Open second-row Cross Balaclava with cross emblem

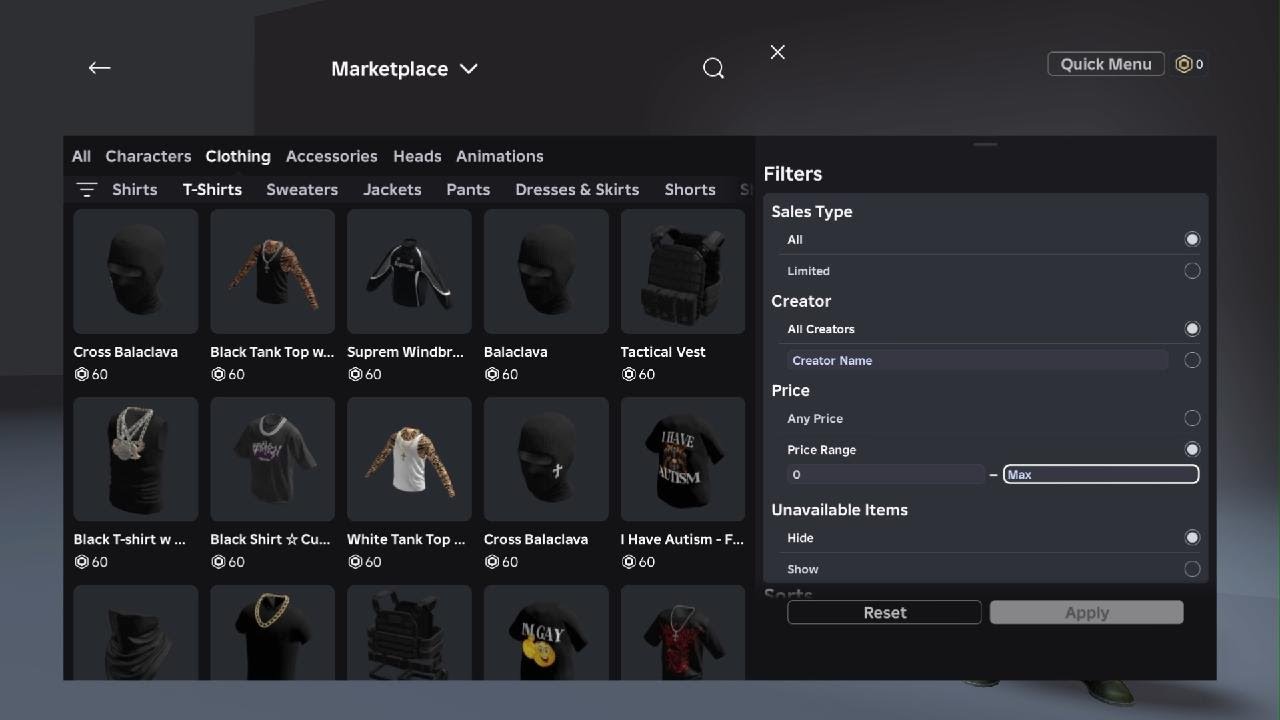[x=546, y=459]
